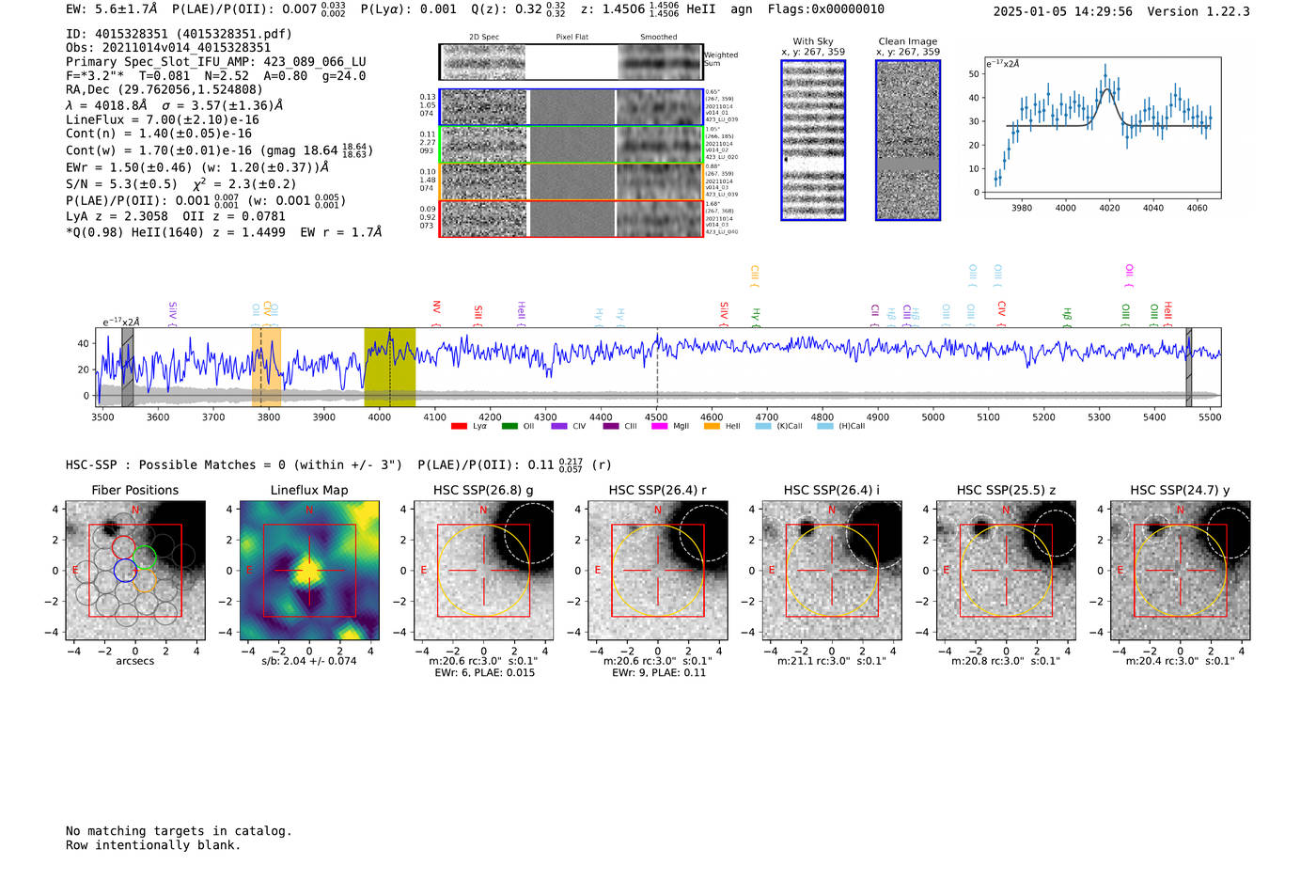The height and width of the screenshot is (896, 1316).
Task: Click the 's/b: 2.04 +/- 0.074' caption
Action: [309, 661]
